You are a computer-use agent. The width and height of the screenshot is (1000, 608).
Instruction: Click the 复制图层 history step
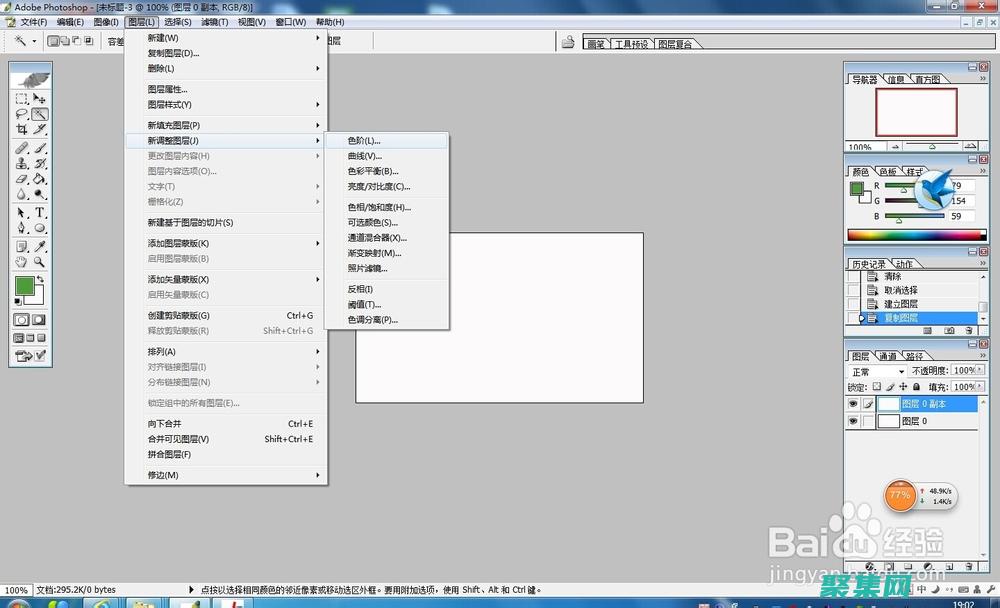click(x=900, y=318)
